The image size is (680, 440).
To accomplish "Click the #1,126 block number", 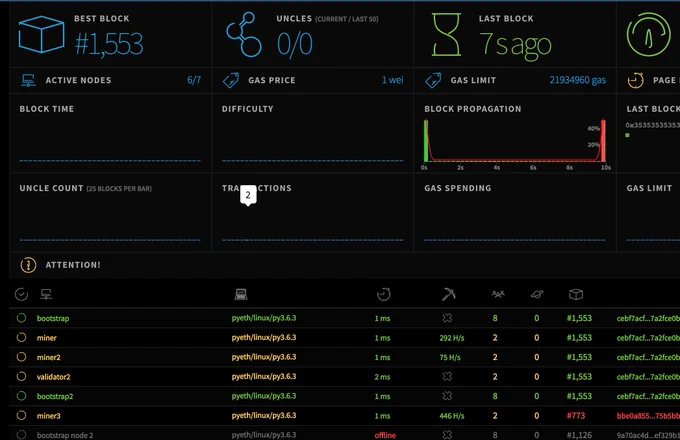I will [579, 435].
